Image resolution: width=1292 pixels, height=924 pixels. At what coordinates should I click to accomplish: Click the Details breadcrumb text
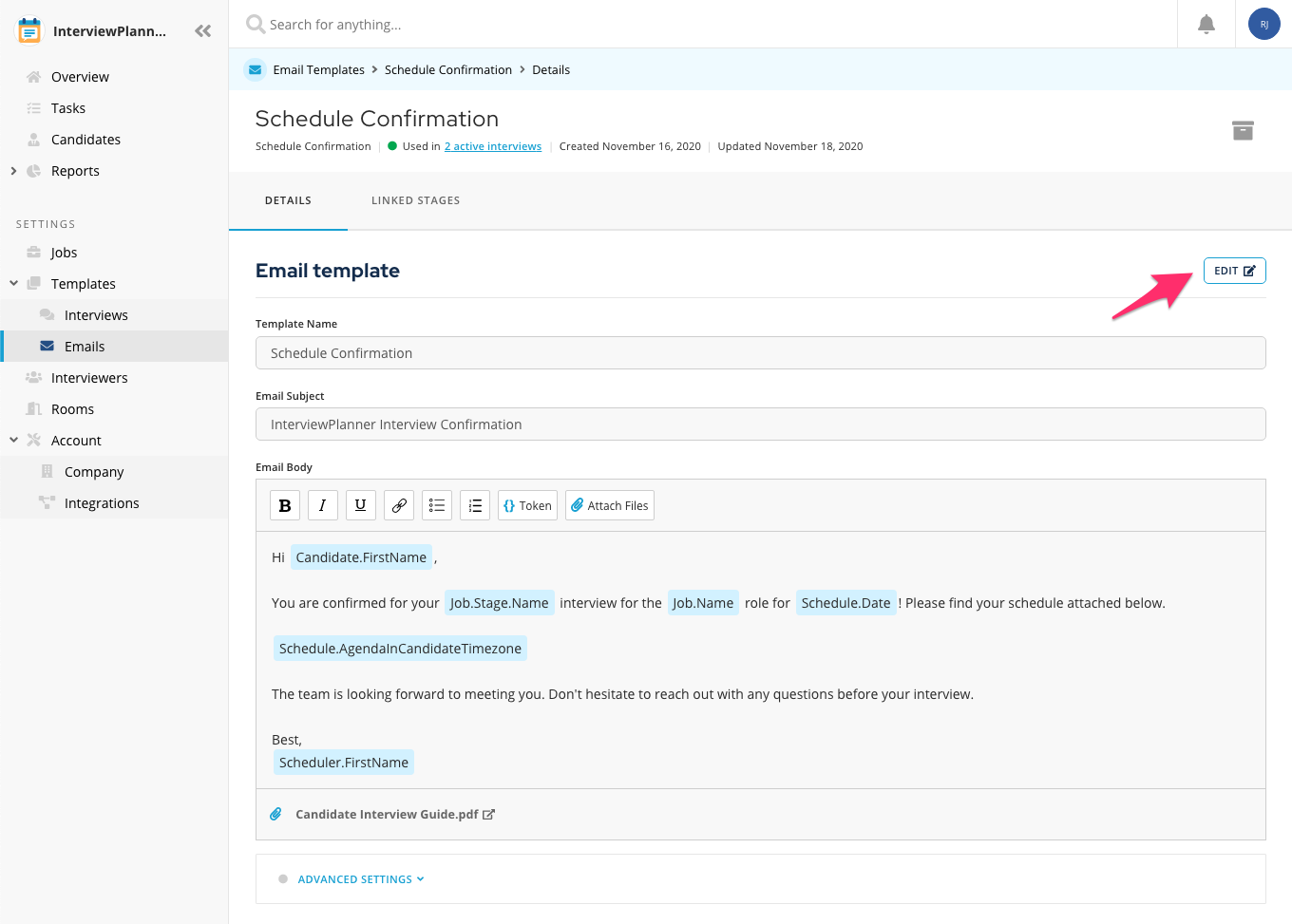point(551,69)
